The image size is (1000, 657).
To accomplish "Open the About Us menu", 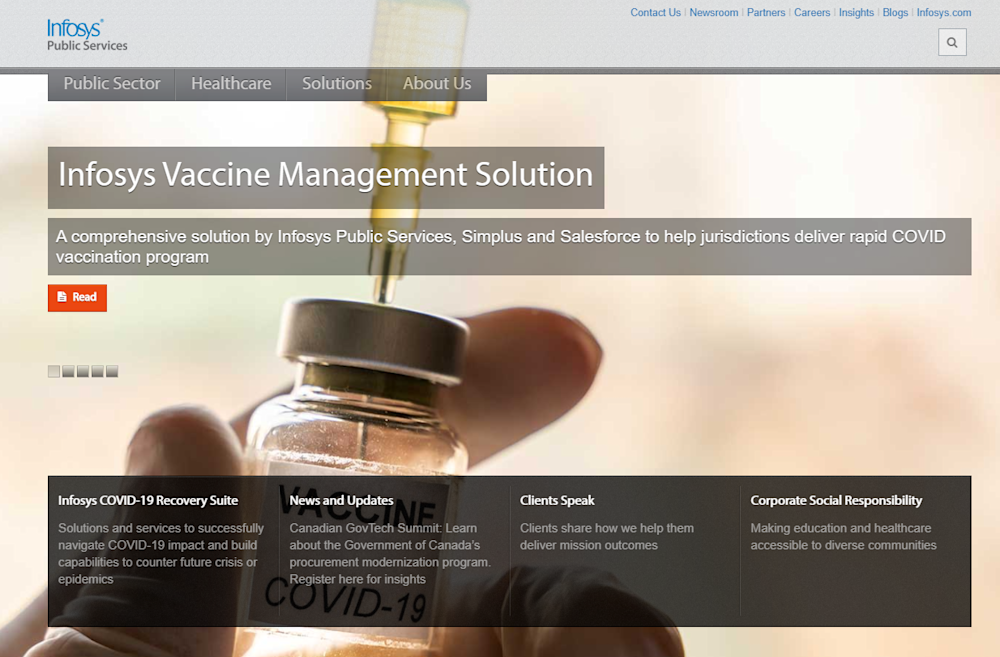I will [437, 84].
